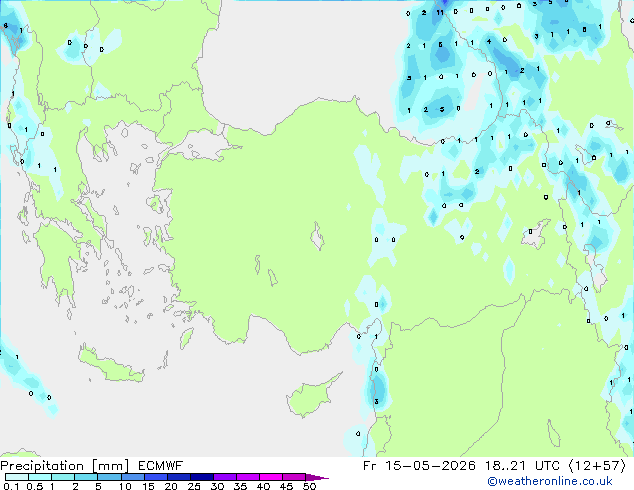Click the legend scale label '50'
634x490 pixels.
pyautogui.click(x=309, y=486)
